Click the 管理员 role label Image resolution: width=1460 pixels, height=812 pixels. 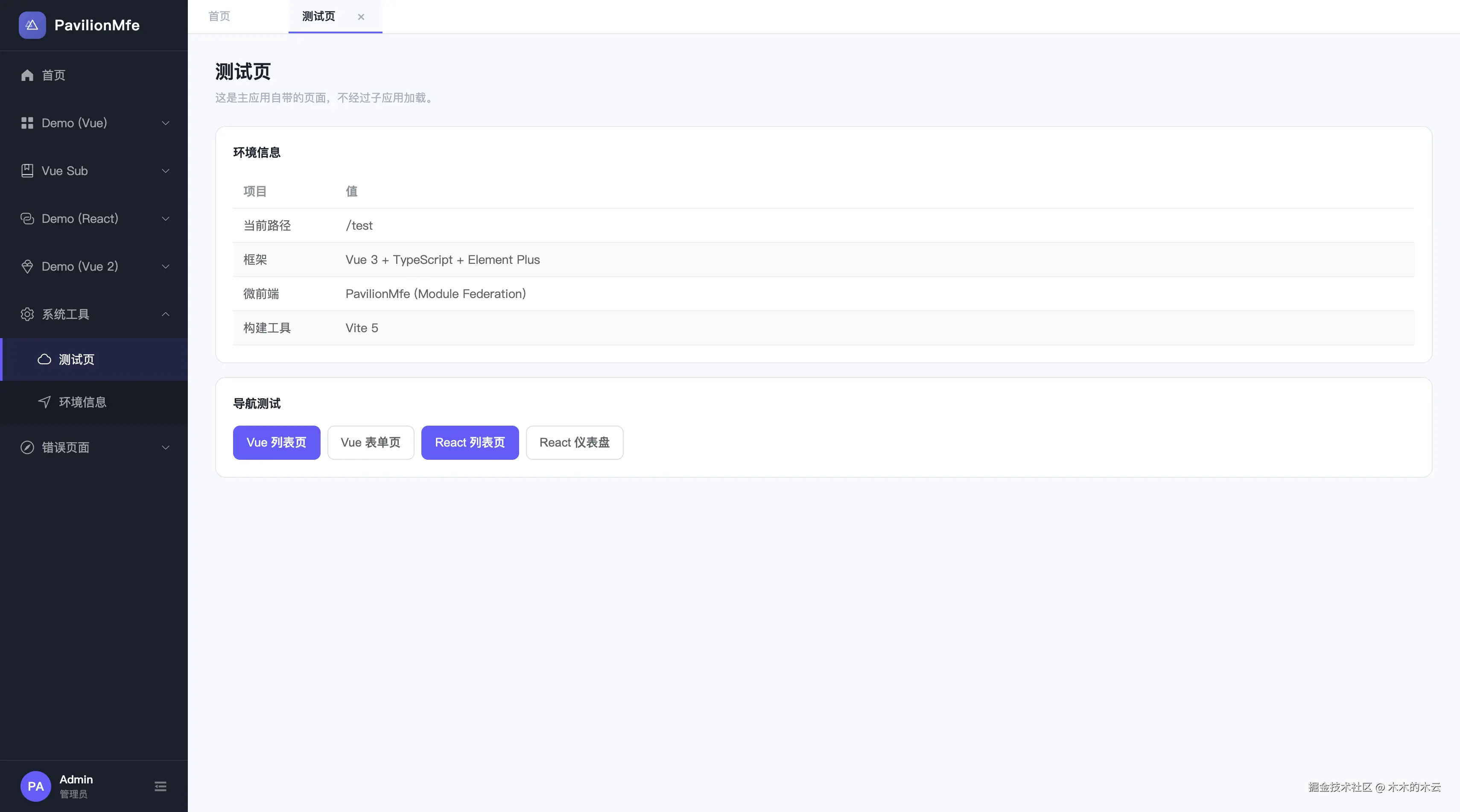click(x=74, y=794)
